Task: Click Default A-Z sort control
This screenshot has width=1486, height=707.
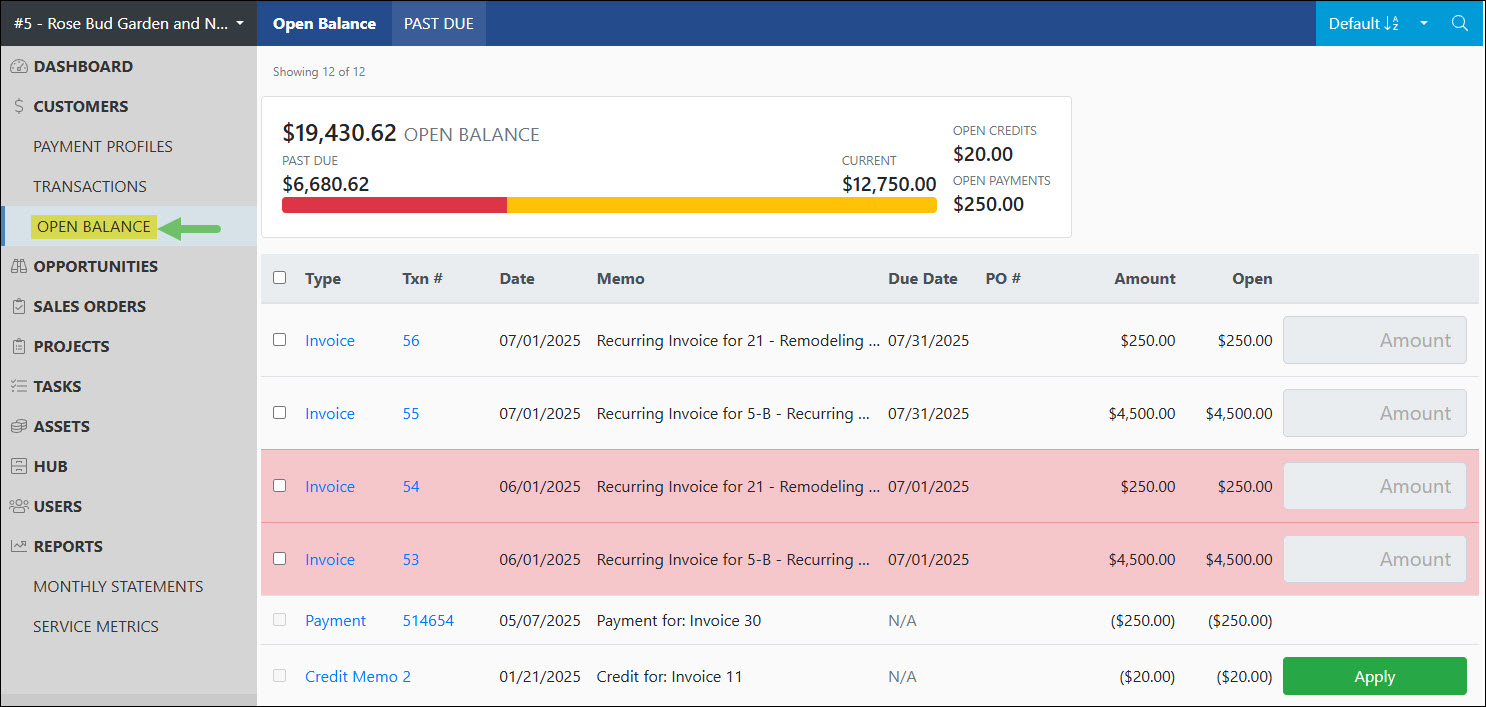Action: pos(1364,23)
